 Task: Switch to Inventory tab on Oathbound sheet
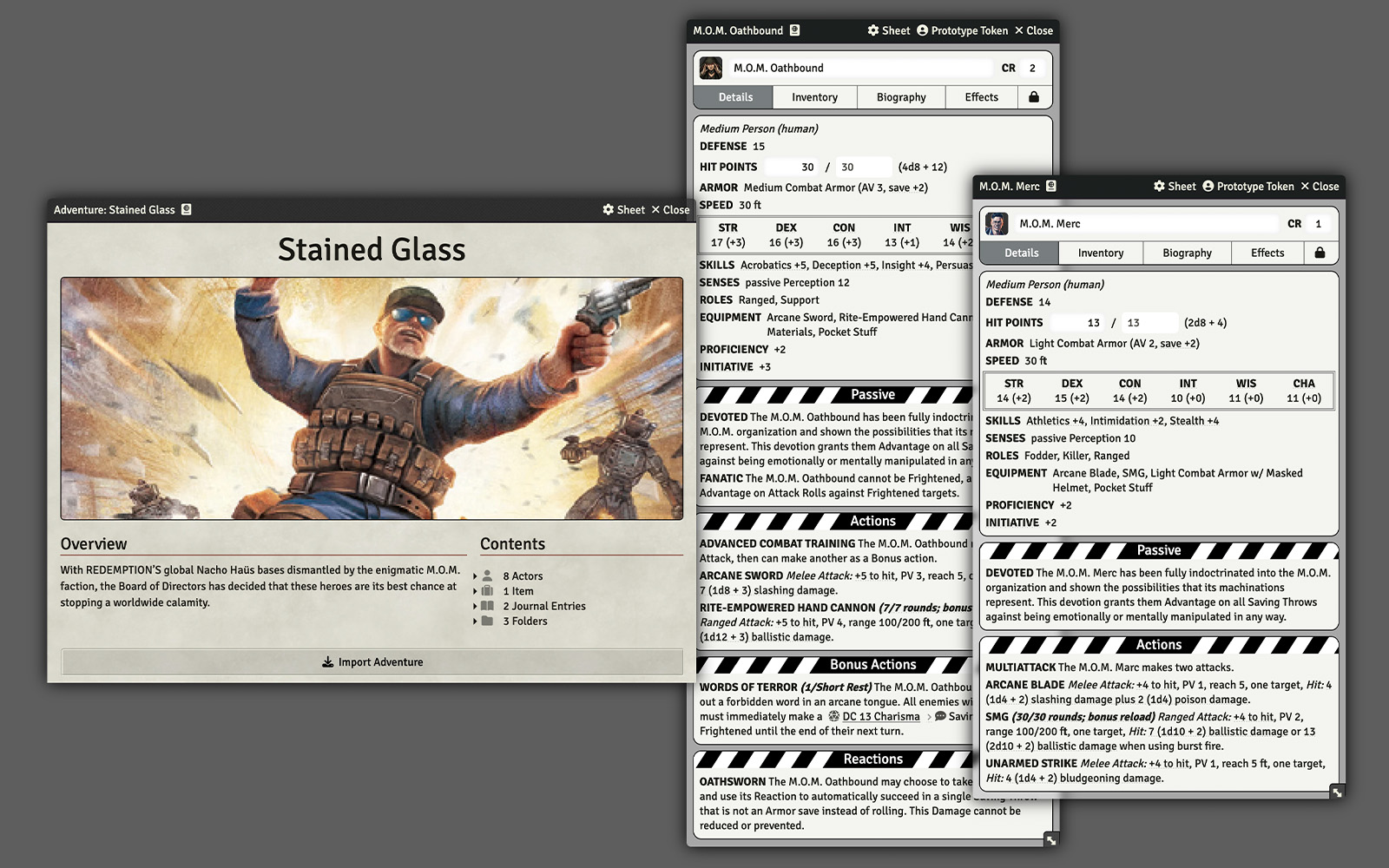coord(814,97)
